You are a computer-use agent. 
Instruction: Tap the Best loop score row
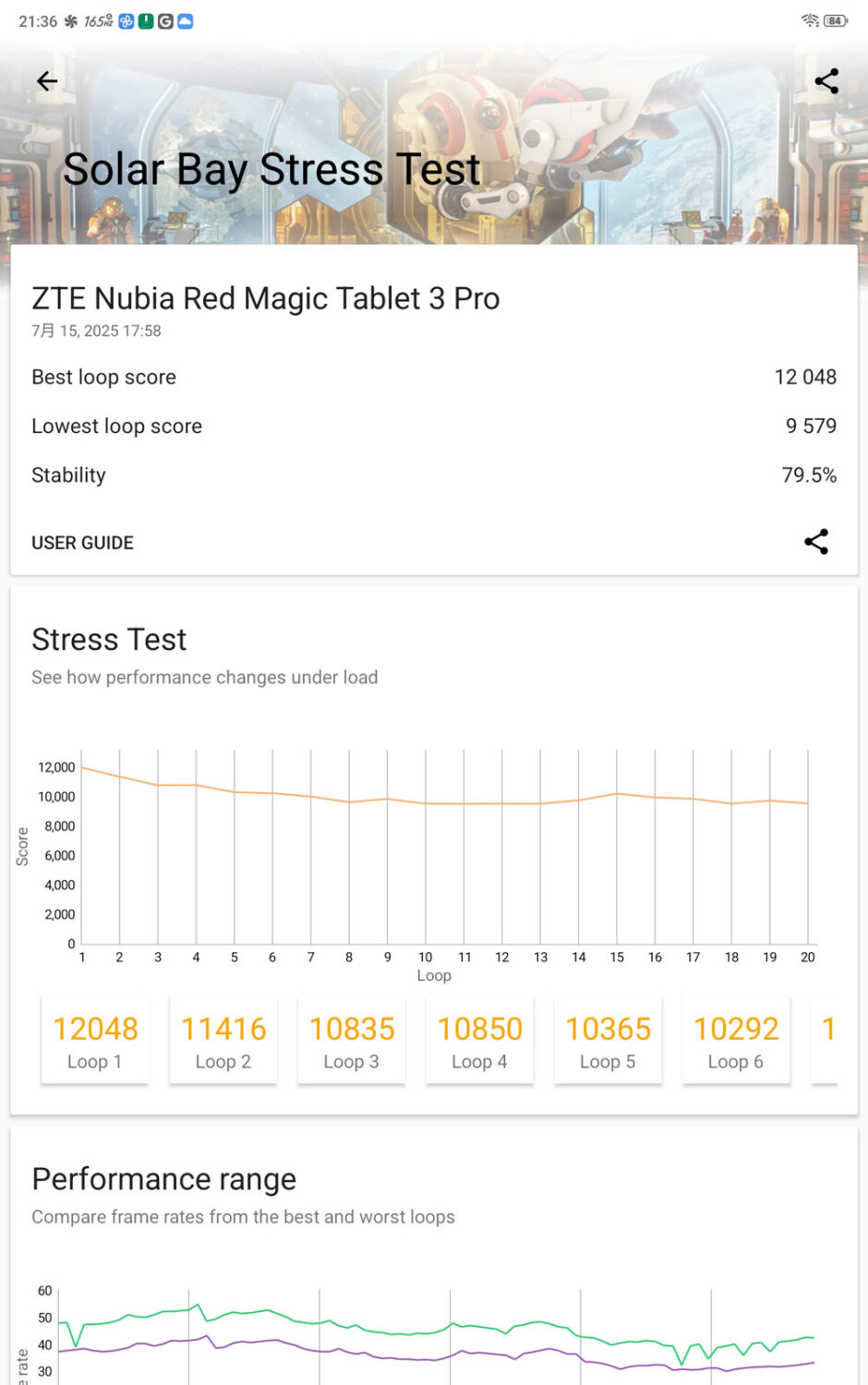(x=434, y=377)
